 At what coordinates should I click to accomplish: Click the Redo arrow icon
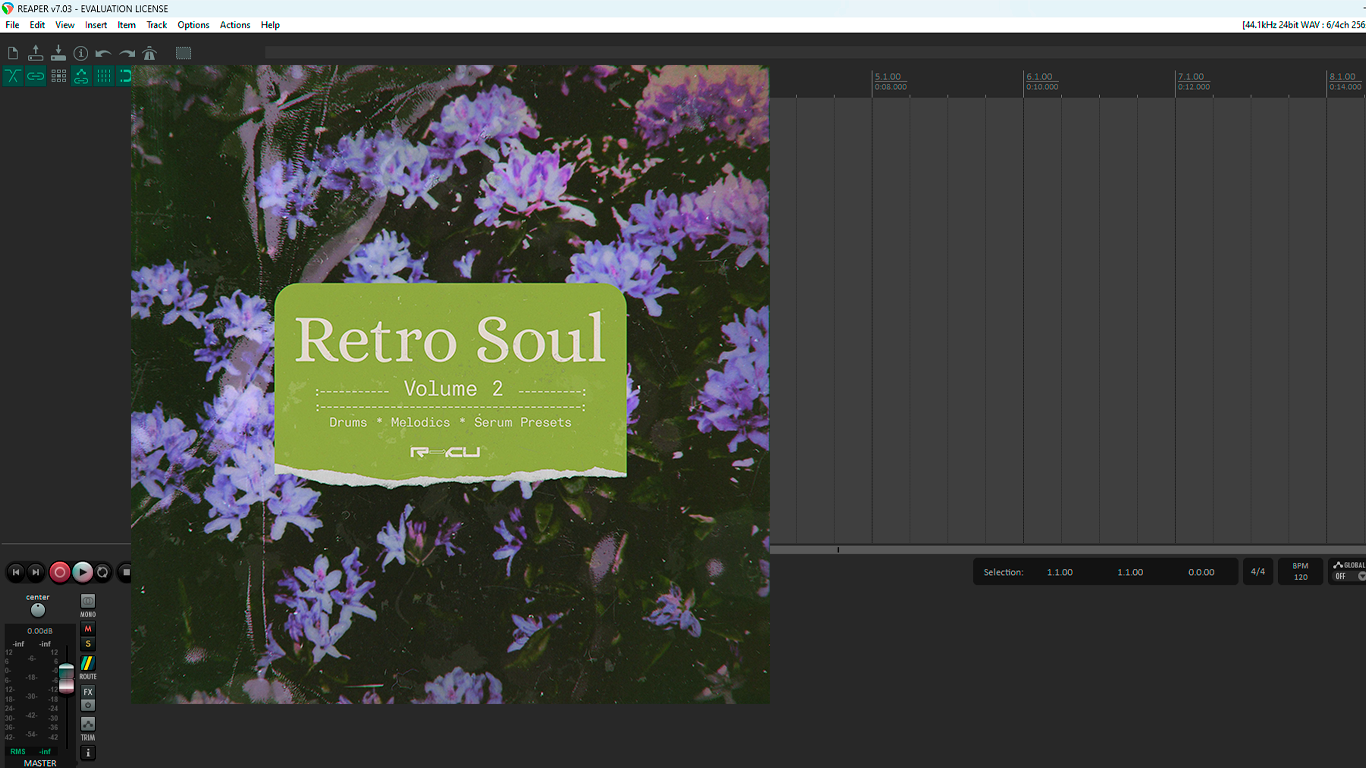coord(127,53)
